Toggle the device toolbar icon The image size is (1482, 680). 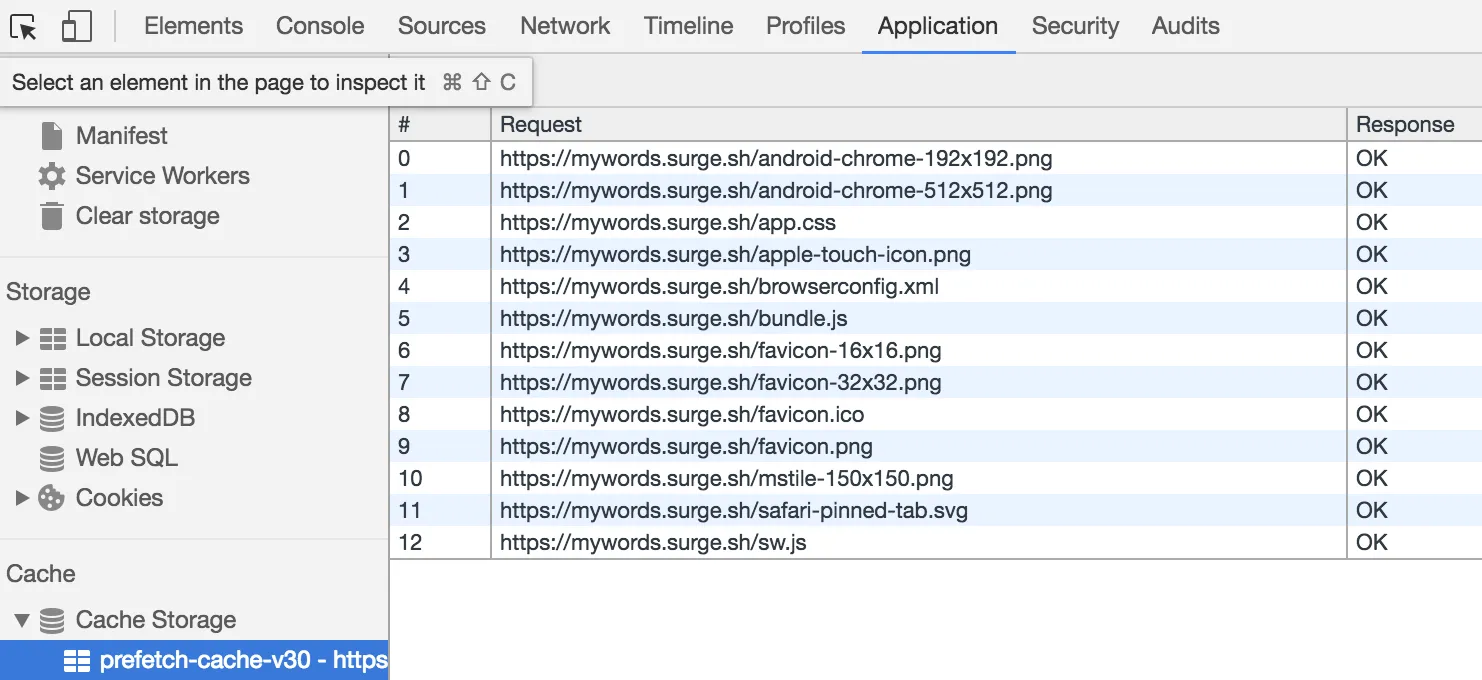pyautogui.click(x=76, y=27)
